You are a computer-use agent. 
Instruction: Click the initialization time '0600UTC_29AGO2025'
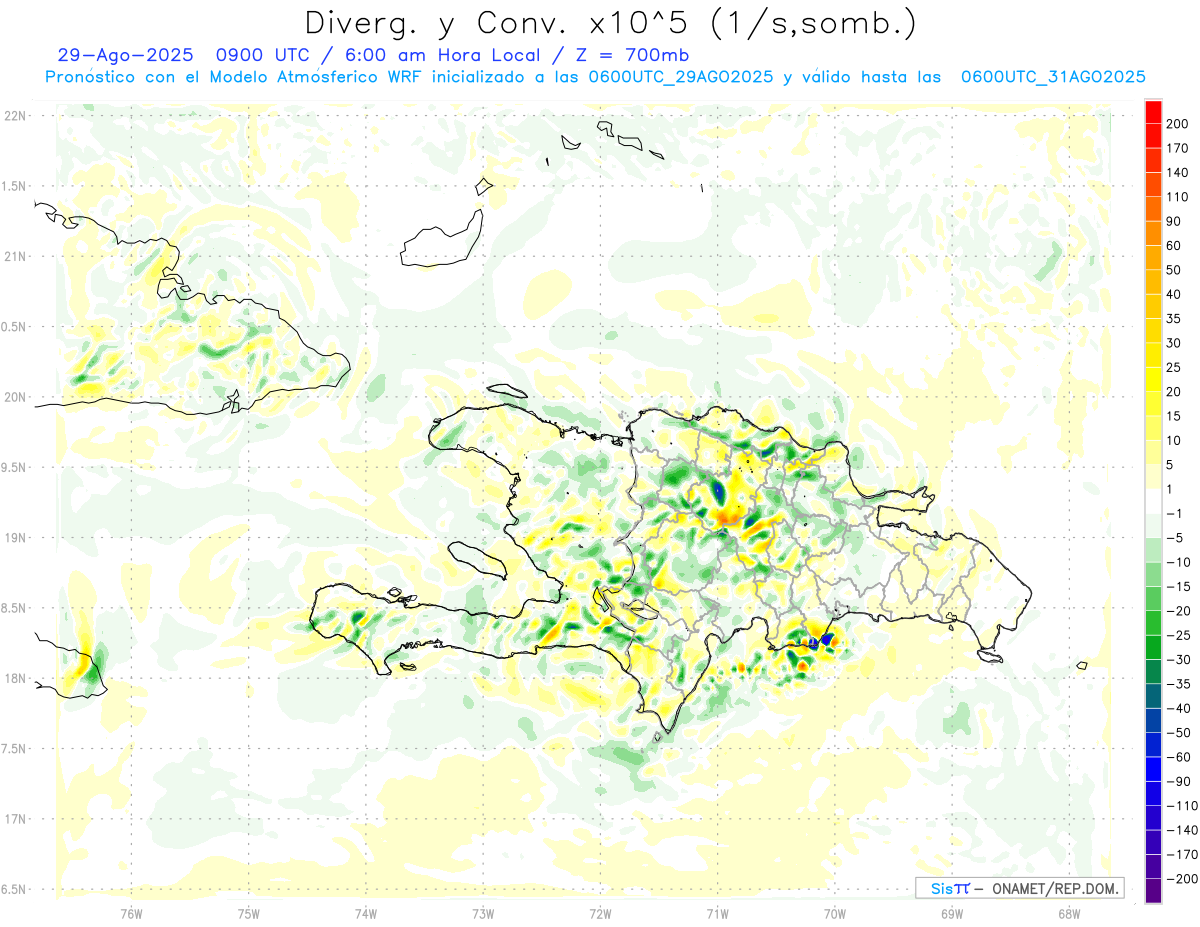[681, 77]
